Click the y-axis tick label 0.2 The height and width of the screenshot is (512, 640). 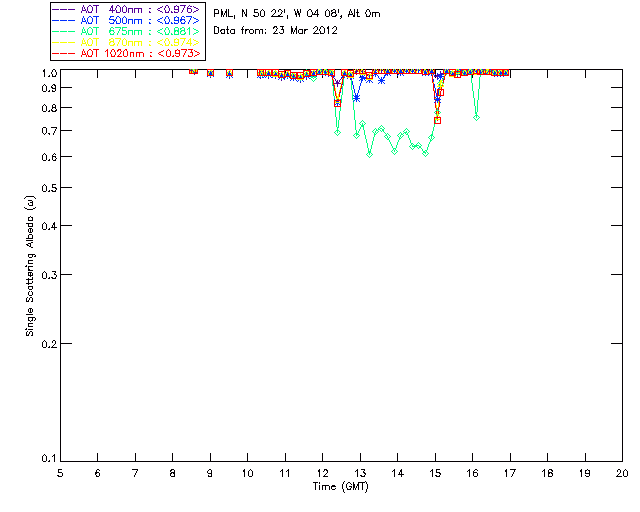tap(49, 344)
